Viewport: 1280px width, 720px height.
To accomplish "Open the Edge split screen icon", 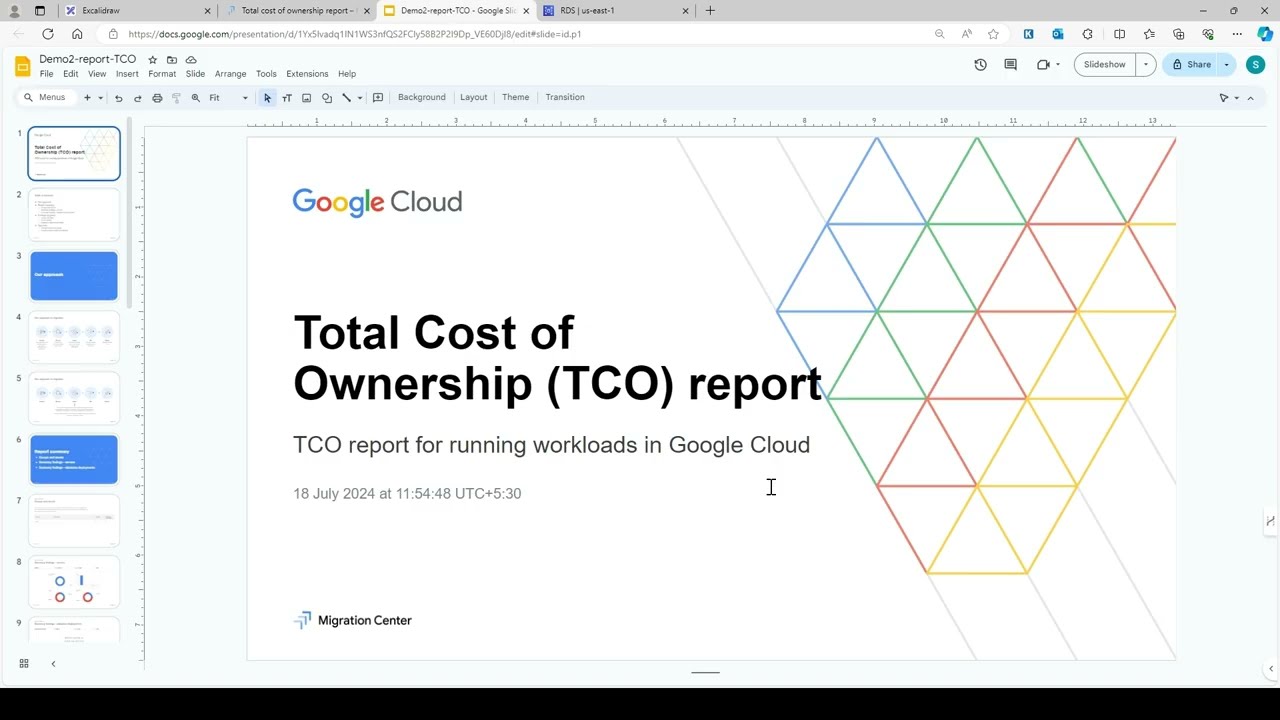I will point(1119,34).
